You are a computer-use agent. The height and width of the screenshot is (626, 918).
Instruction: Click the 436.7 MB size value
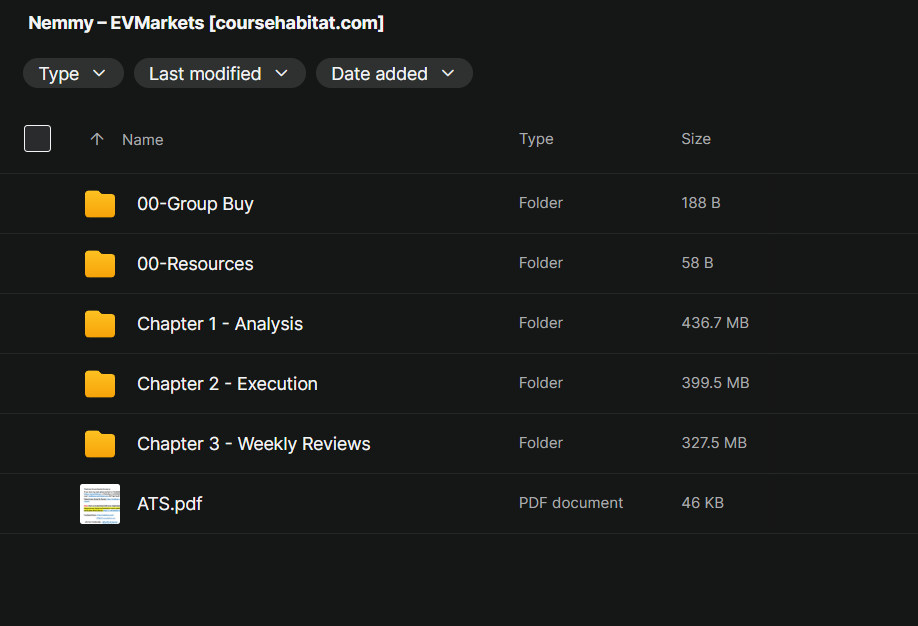point(715,323)
